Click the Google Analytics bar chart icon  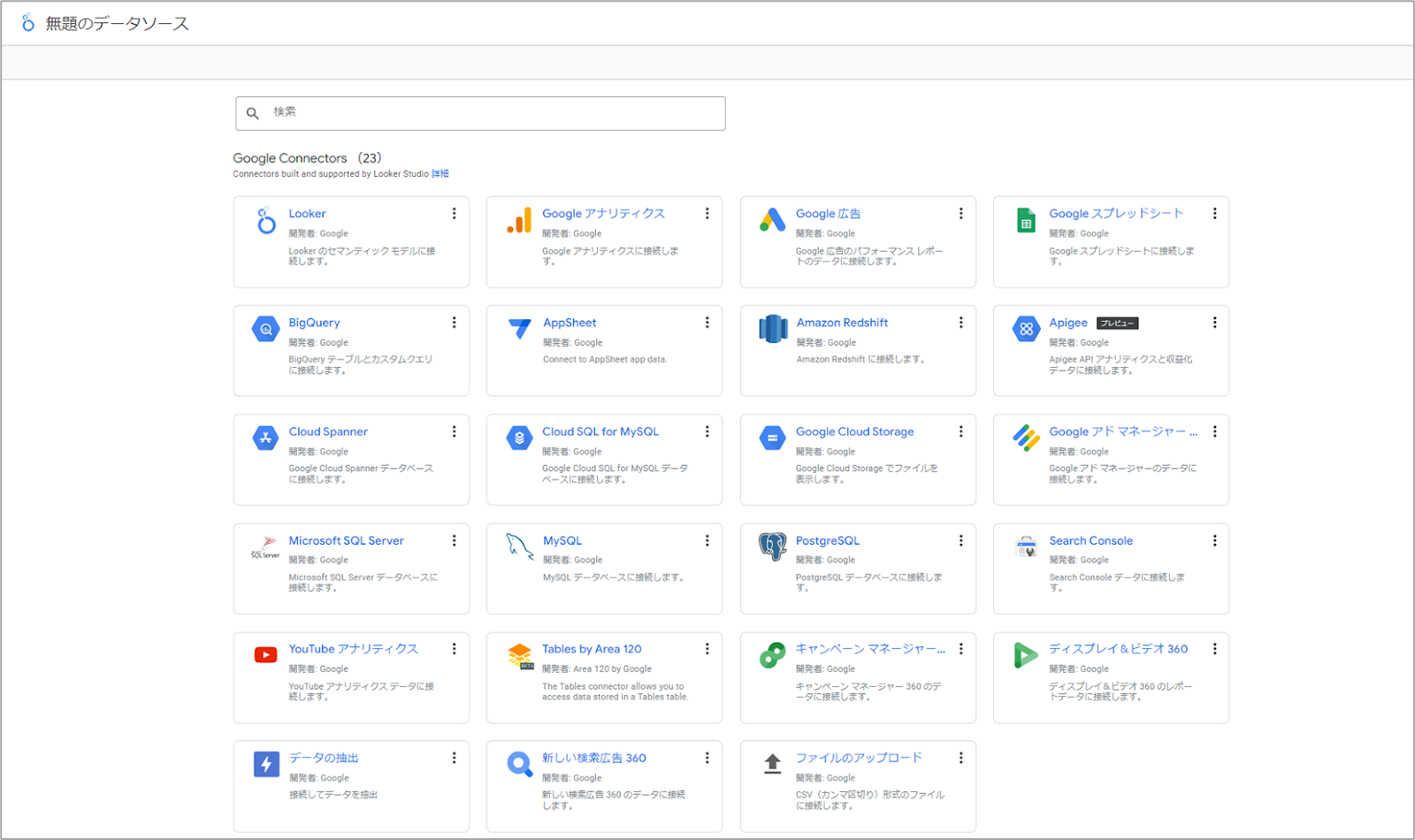[519, 220]
